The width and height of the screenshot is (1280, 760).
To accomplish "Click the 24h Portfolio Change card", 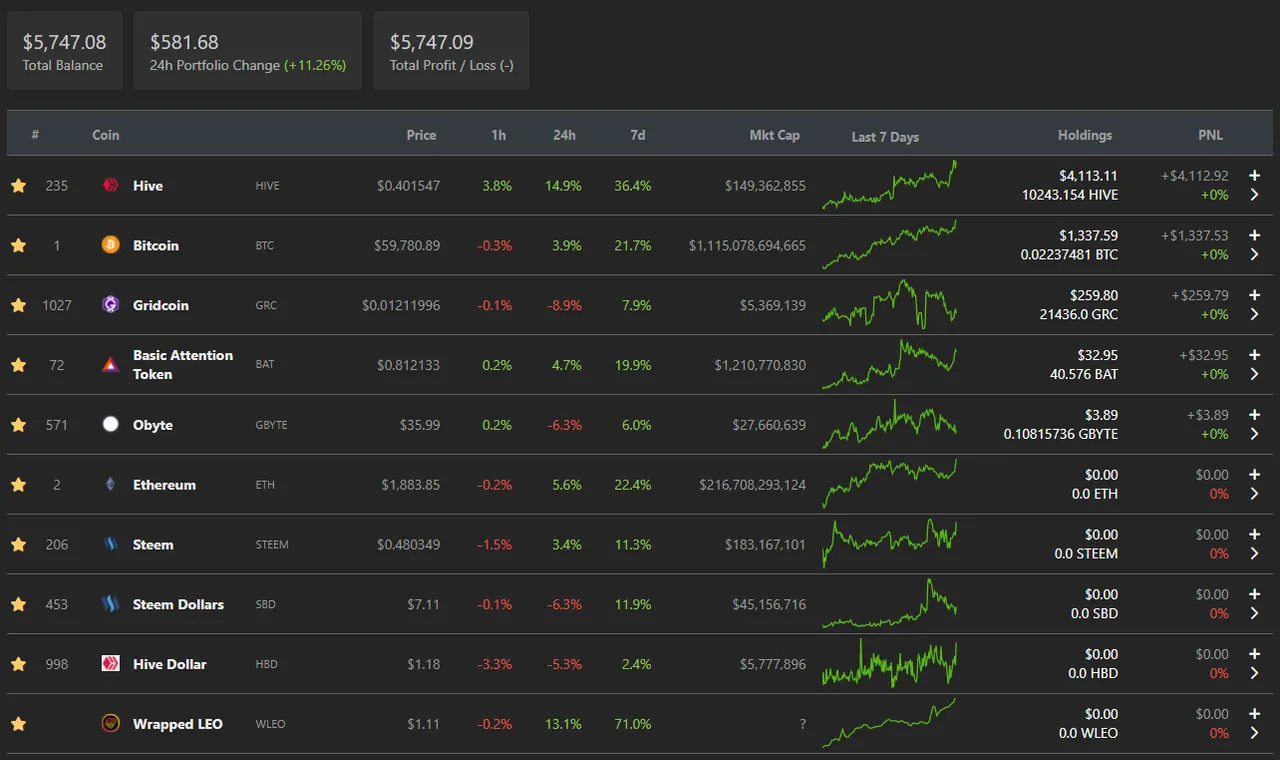I will click(247, 51).
